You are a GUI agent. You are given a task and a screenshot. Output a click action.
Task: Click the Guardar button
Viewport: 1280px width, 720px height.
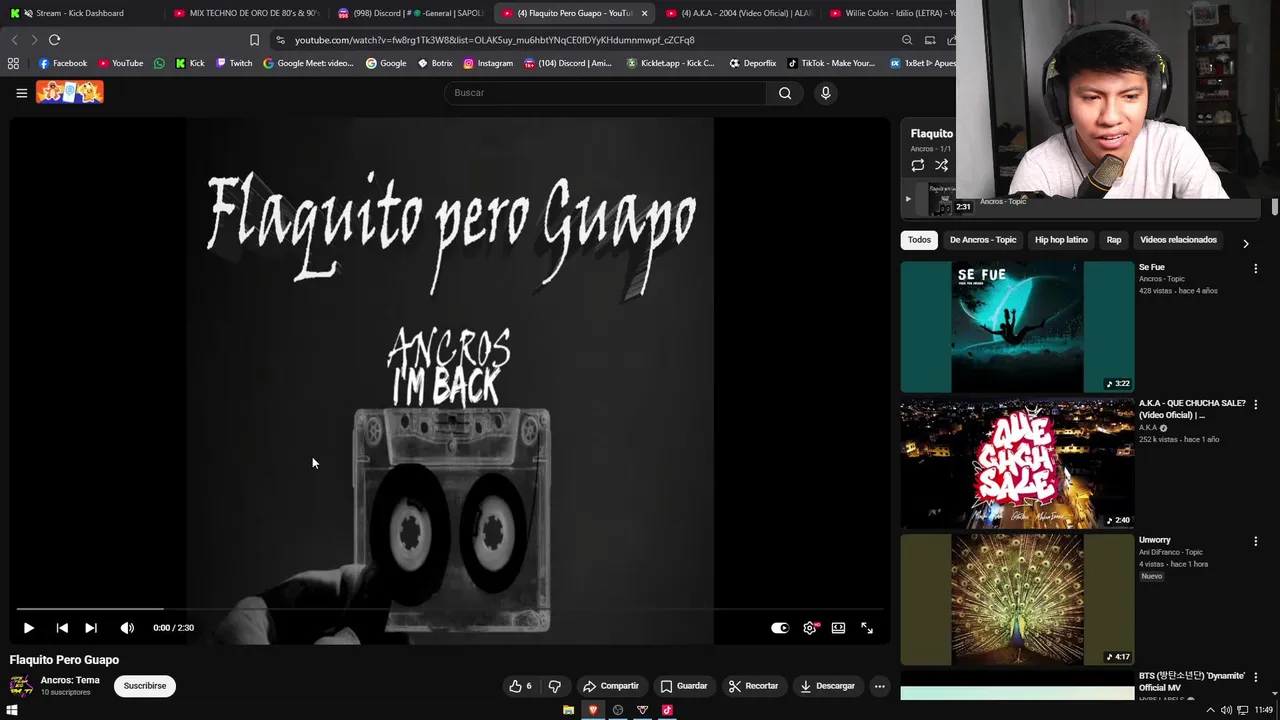(x=684, y=686)
